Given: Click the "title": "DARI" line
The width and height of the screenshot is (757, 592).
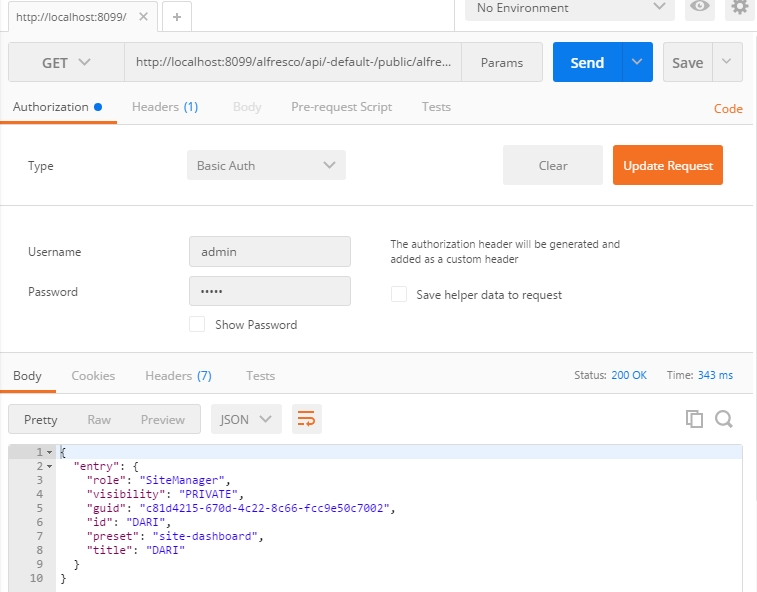Looking at the screenshot, I should [136, 550].
